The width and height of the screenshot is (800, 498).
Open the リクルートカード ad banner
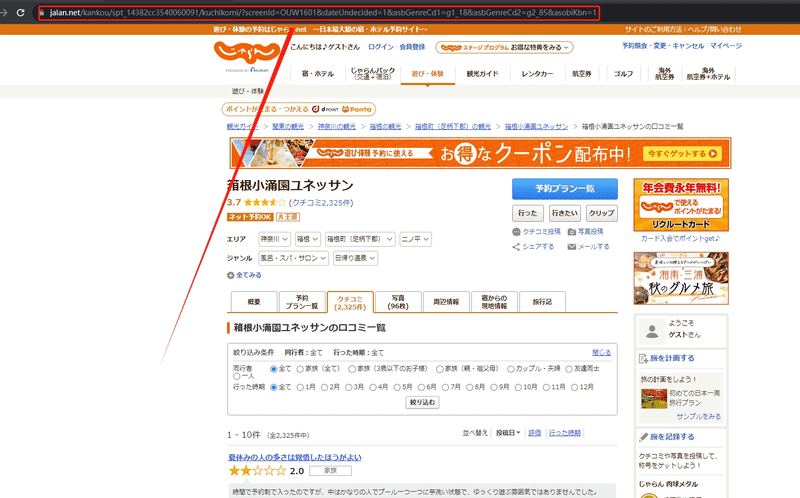681,205
